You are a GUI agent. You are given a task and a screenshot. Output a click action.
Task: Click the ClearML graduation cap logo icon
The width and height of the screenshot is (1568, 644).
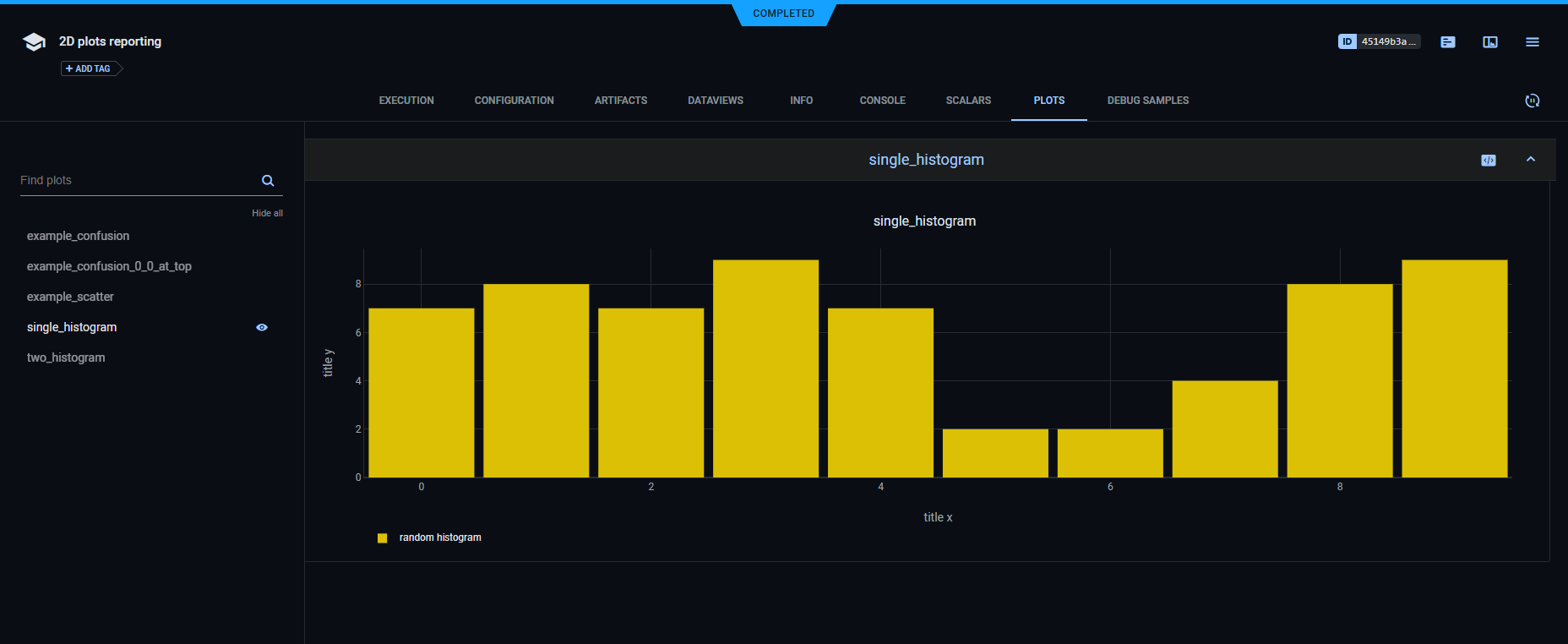pos(34,42)
